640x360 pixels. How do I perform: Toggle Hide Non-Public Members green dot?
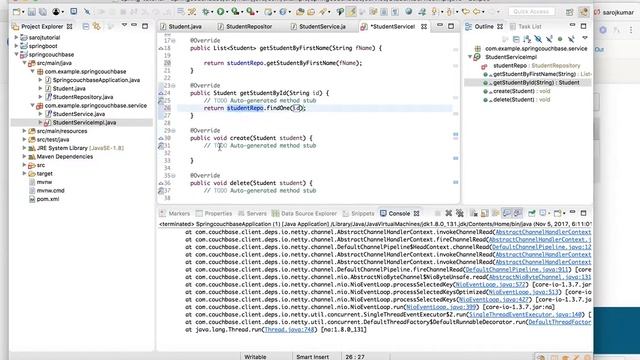pos(560,39)
